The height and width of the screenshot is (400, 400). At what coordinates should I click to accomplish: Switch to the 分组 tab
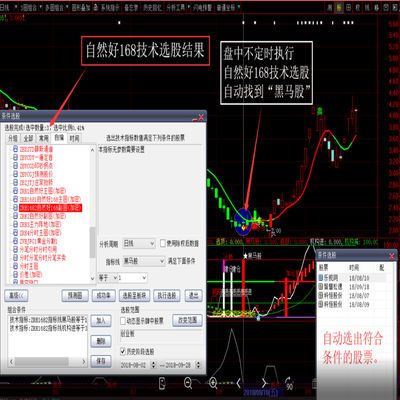pos(13,138)
